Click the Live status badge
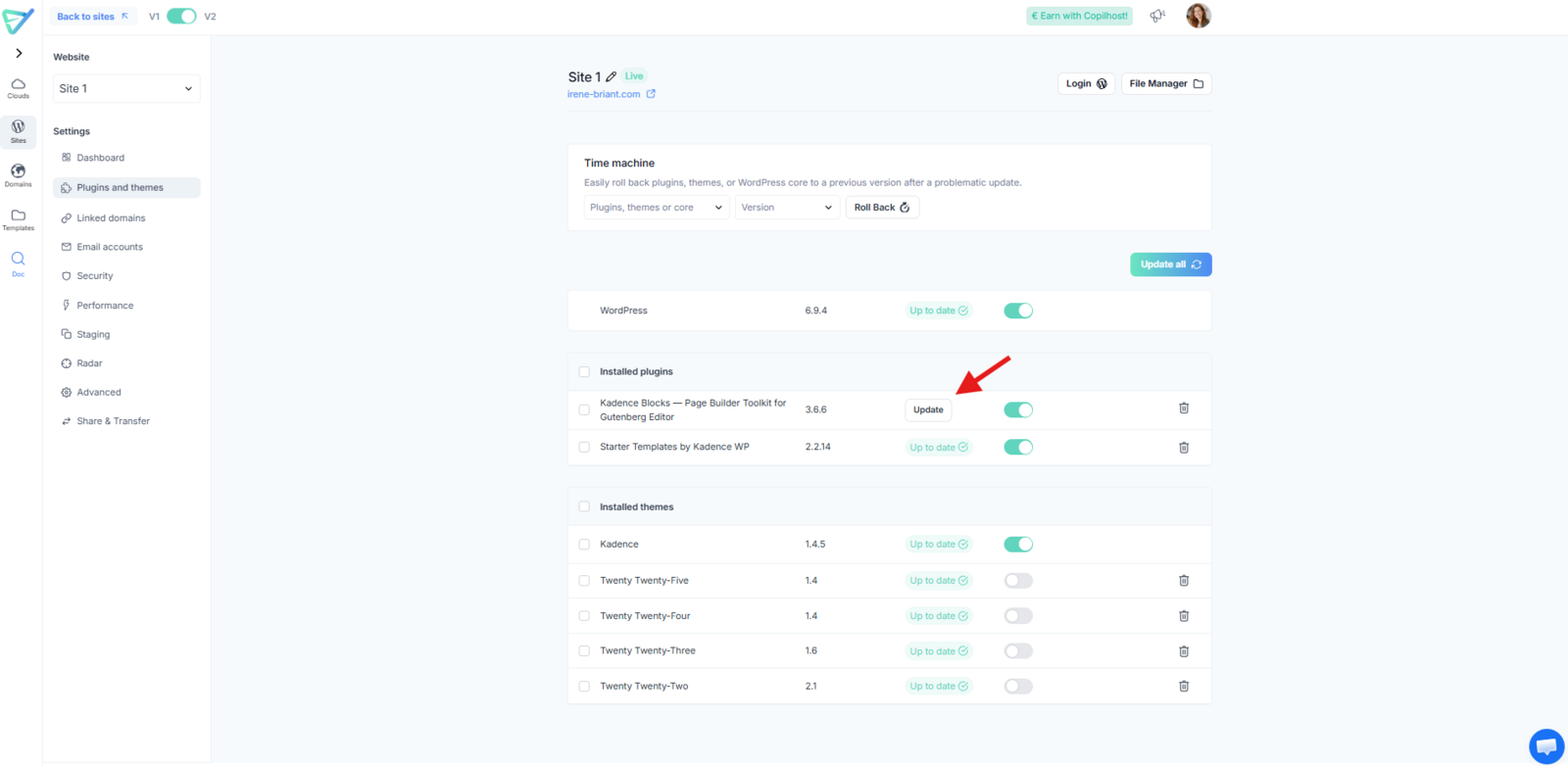The image size is (1568, 766). pyautogui.click(x=634, y=76)
